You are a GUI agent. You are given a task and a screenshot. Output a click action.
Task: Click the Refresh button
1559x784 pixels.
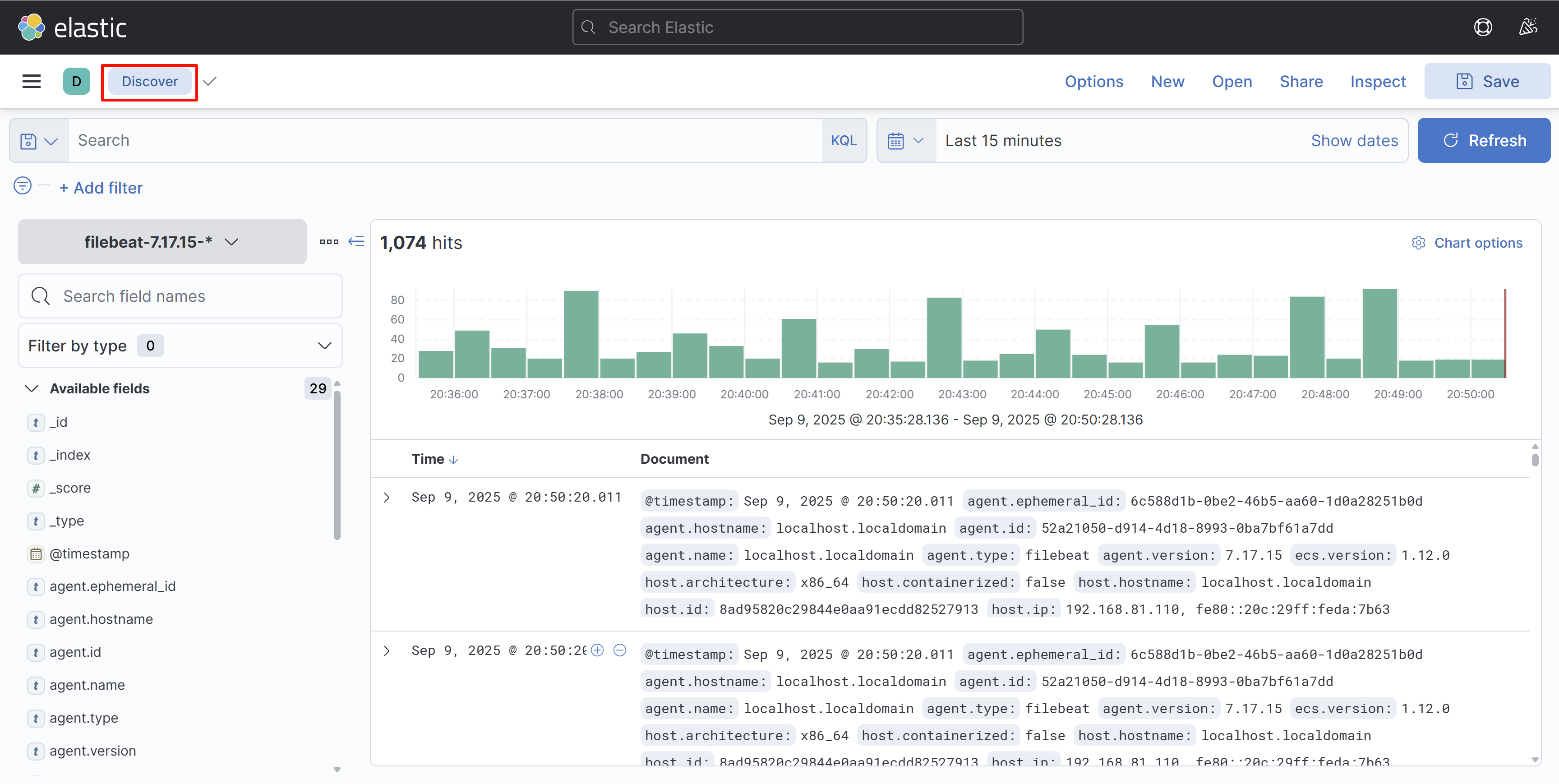pyautogui.click(x=1484, y=140)
